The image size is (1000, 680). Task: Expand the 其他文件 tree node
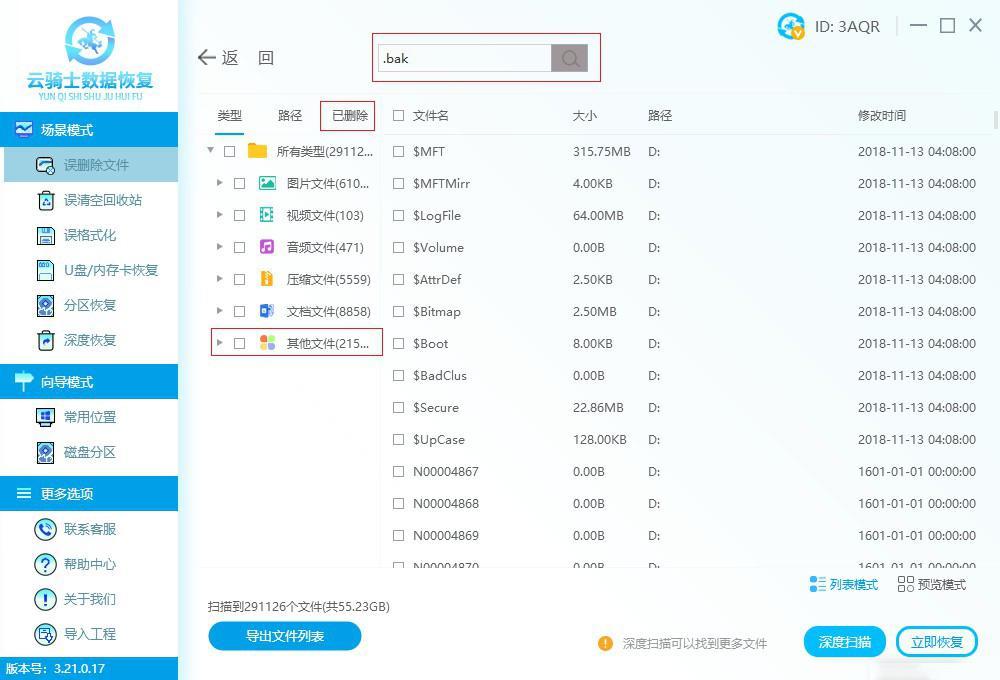point(219,343)
